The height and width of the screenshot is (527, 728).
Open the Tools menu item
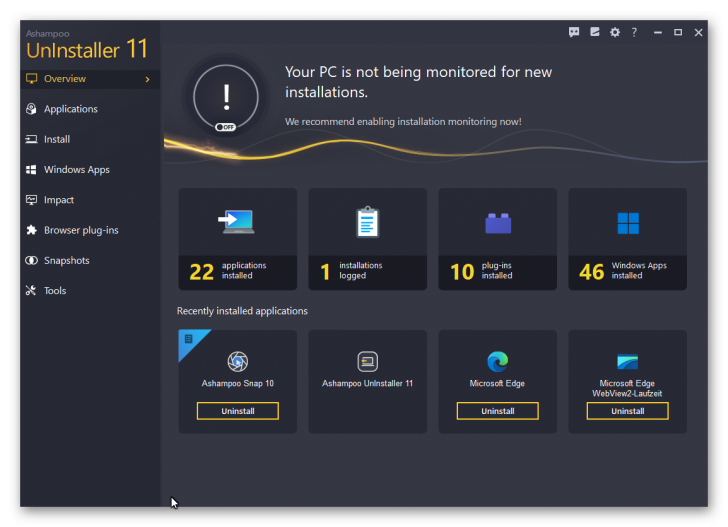[90, 291]
